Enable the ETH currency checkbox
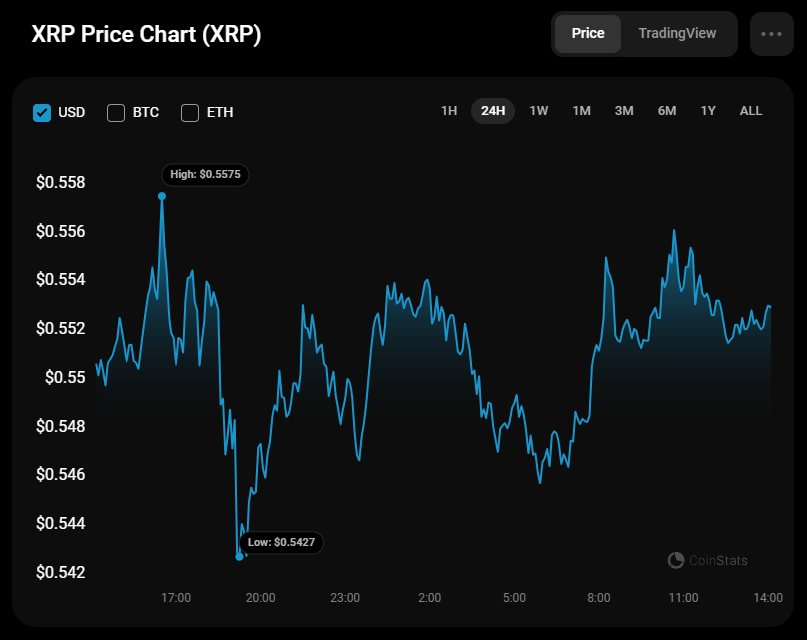The width and height of the screenshot is (807, 640). (190, 112)
